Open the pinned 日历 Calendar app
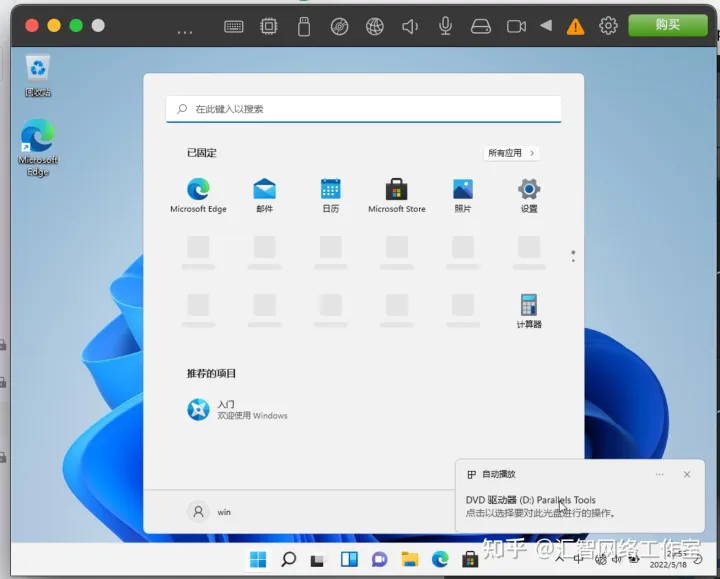The image size is (720, 579). coord(331,195)
